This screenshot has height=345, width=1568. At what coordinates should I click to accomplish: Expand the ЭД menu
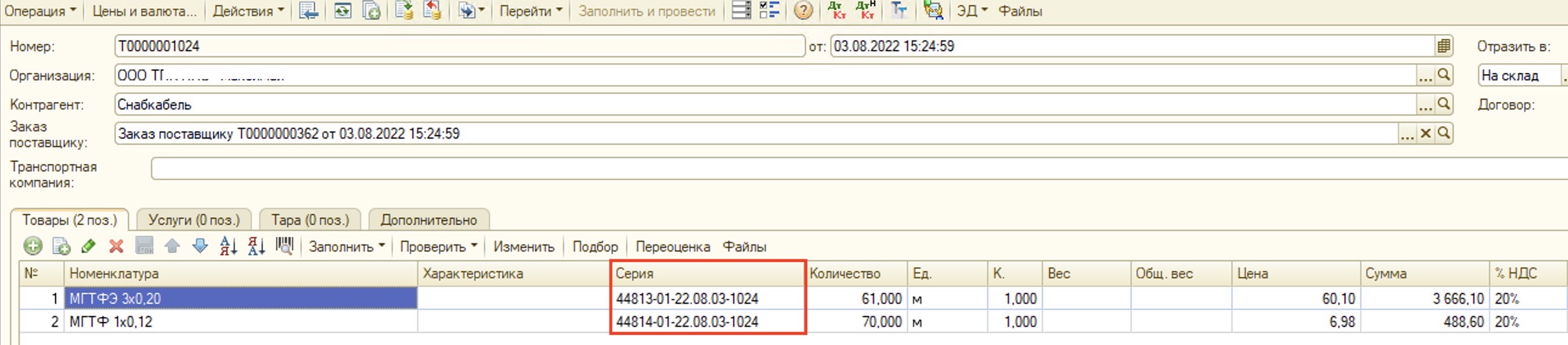(x=972, y=11)
